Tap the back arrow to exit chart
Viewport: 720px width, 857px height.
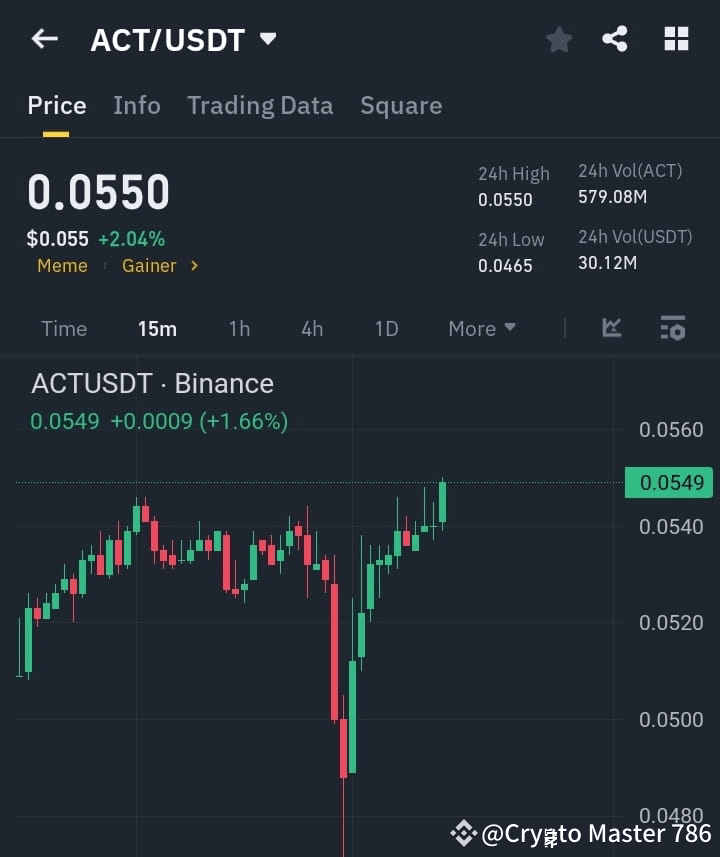click(42, 38)
